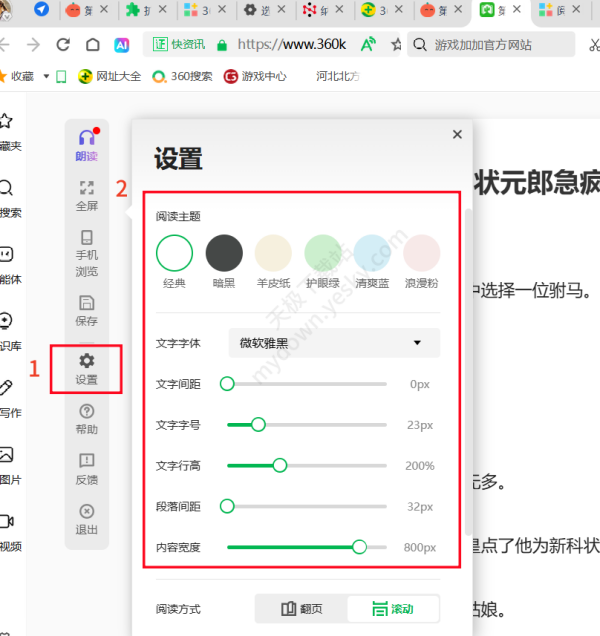Select the 经典 classic reading theme
The height and width of the screenshot is (636, 600).
(174, 253)
